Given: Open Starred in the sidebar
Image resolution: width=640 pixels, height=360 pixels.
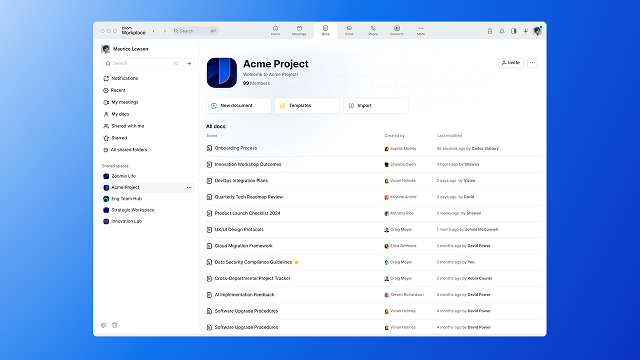Looking at the screenshot, I should tap(115, 138).
